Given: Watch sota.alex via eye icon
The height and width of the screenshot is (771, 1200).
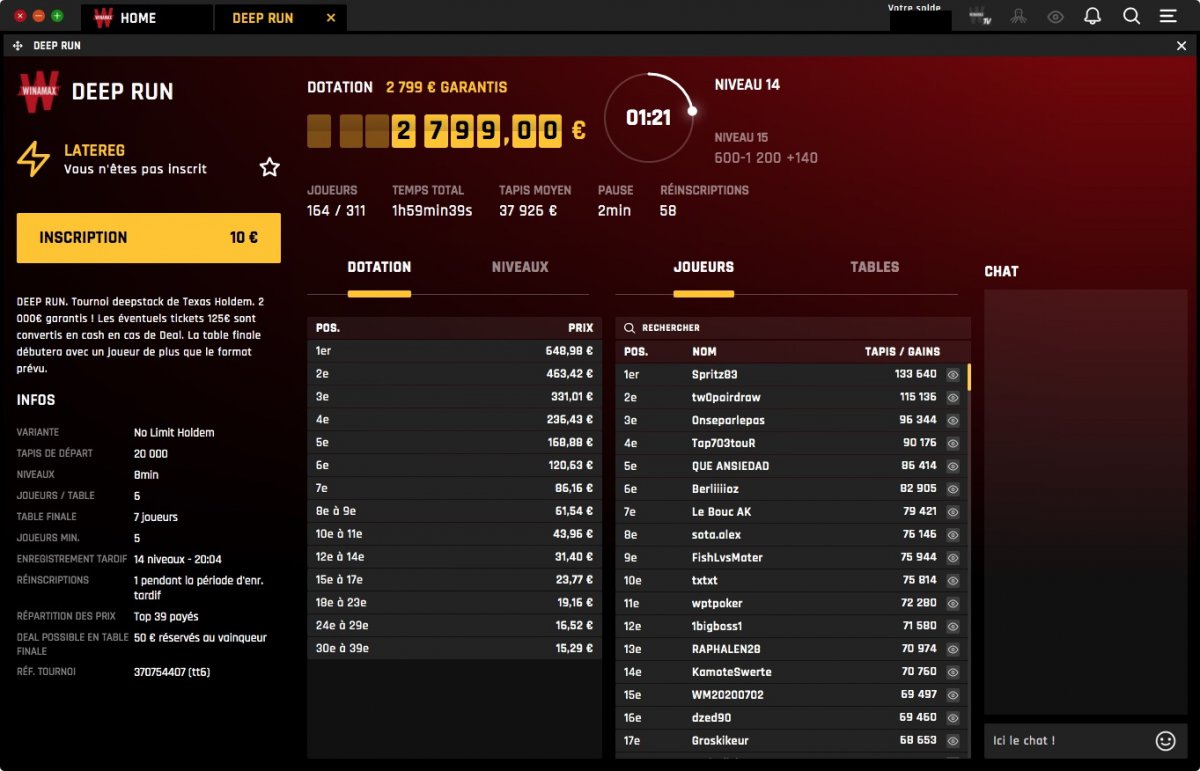Looking at the screenshot, I should click(953, 535).
